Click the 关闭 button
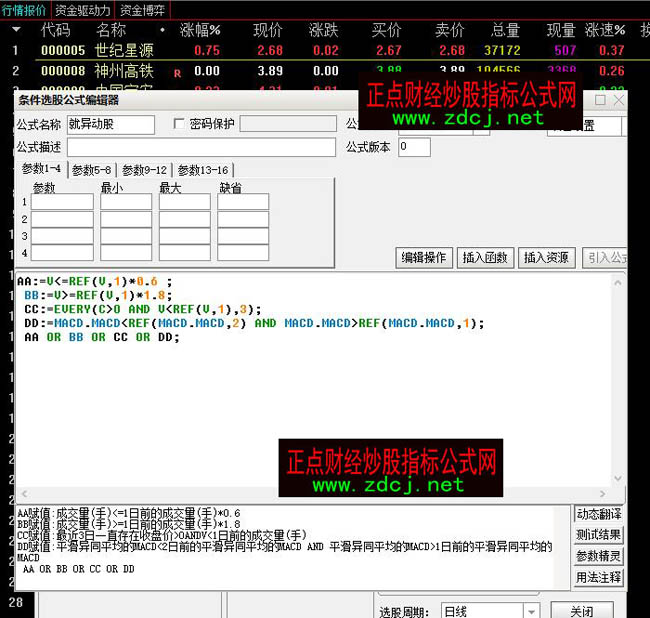 [581, 611]
